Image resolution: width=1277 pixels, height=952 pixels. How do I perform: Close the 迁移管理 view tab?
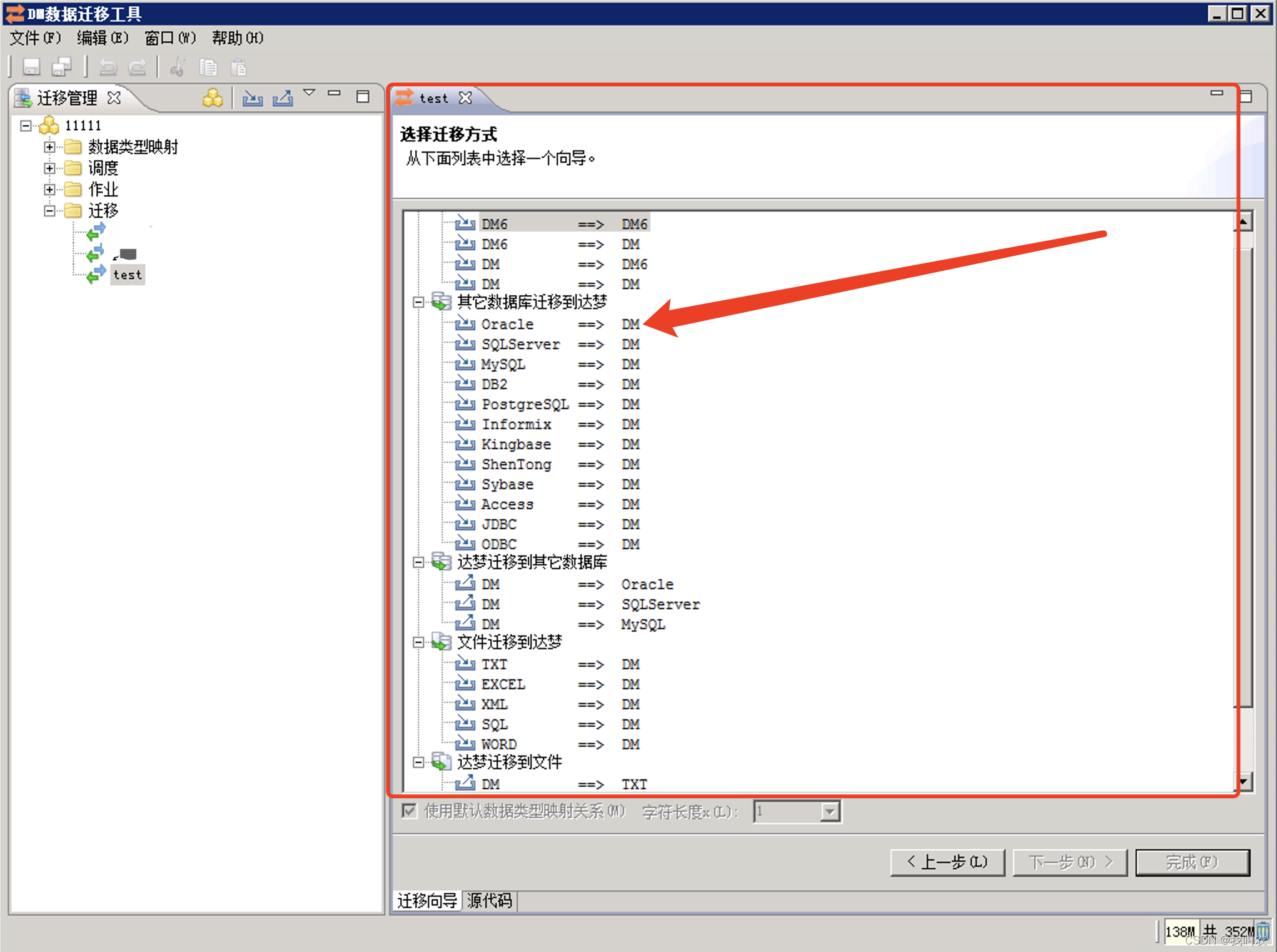[114, 98]
